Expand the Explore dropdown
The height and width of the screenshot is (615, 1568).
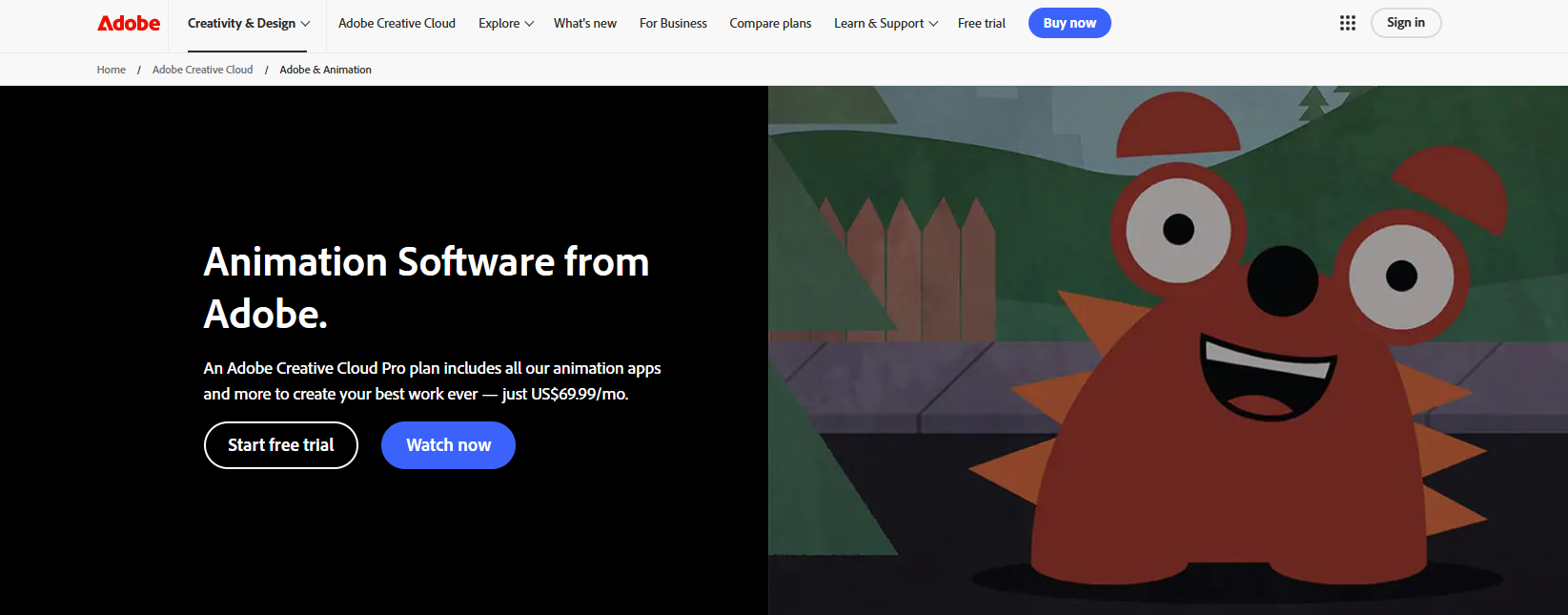click(505, 23)
